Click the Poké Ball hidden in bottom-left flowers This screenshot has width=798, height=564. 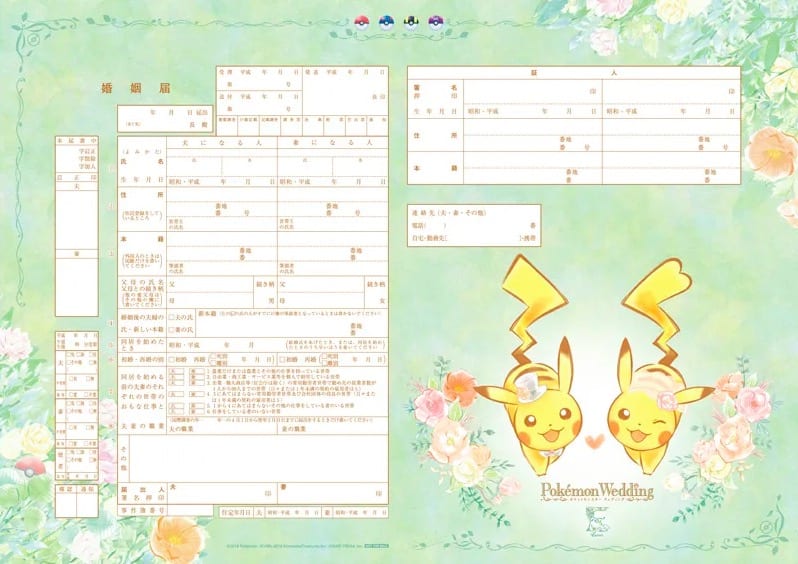[32, 467]
